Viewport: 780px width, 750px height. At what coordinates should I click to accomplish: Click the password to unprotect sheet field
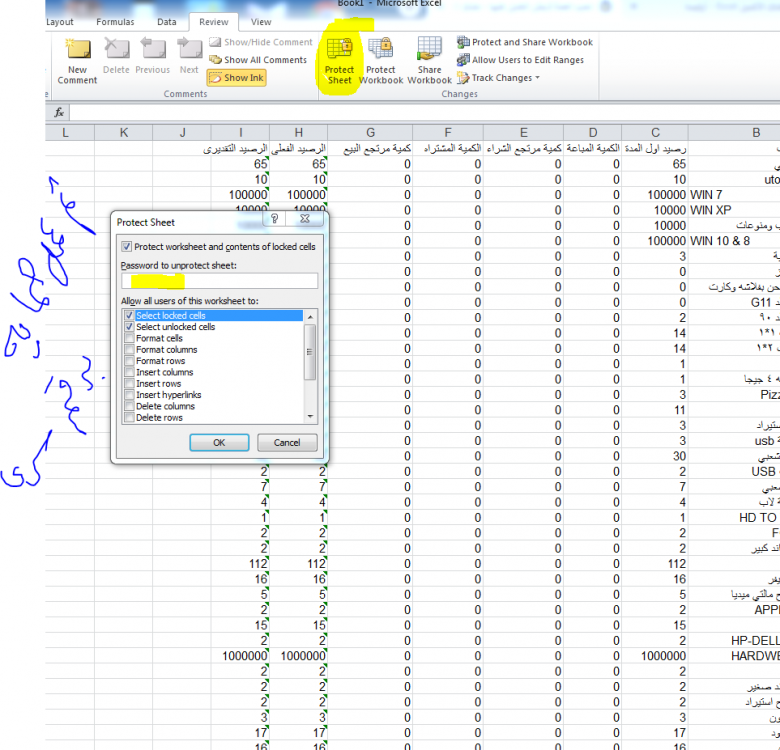coord(219,281)
